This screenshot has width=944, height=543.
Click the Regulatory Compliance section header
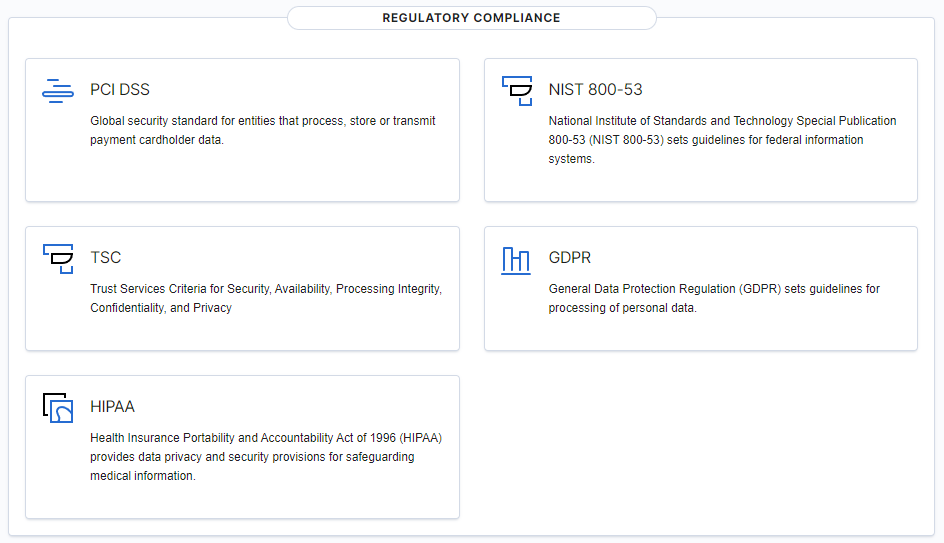[471, 18]
